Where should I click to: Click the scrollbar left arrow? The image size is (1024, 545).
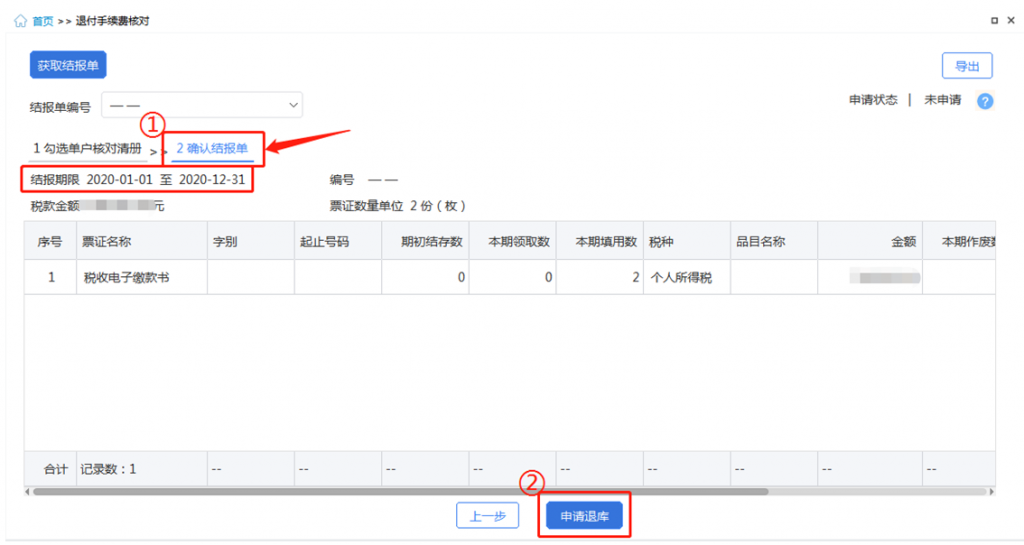27,491
